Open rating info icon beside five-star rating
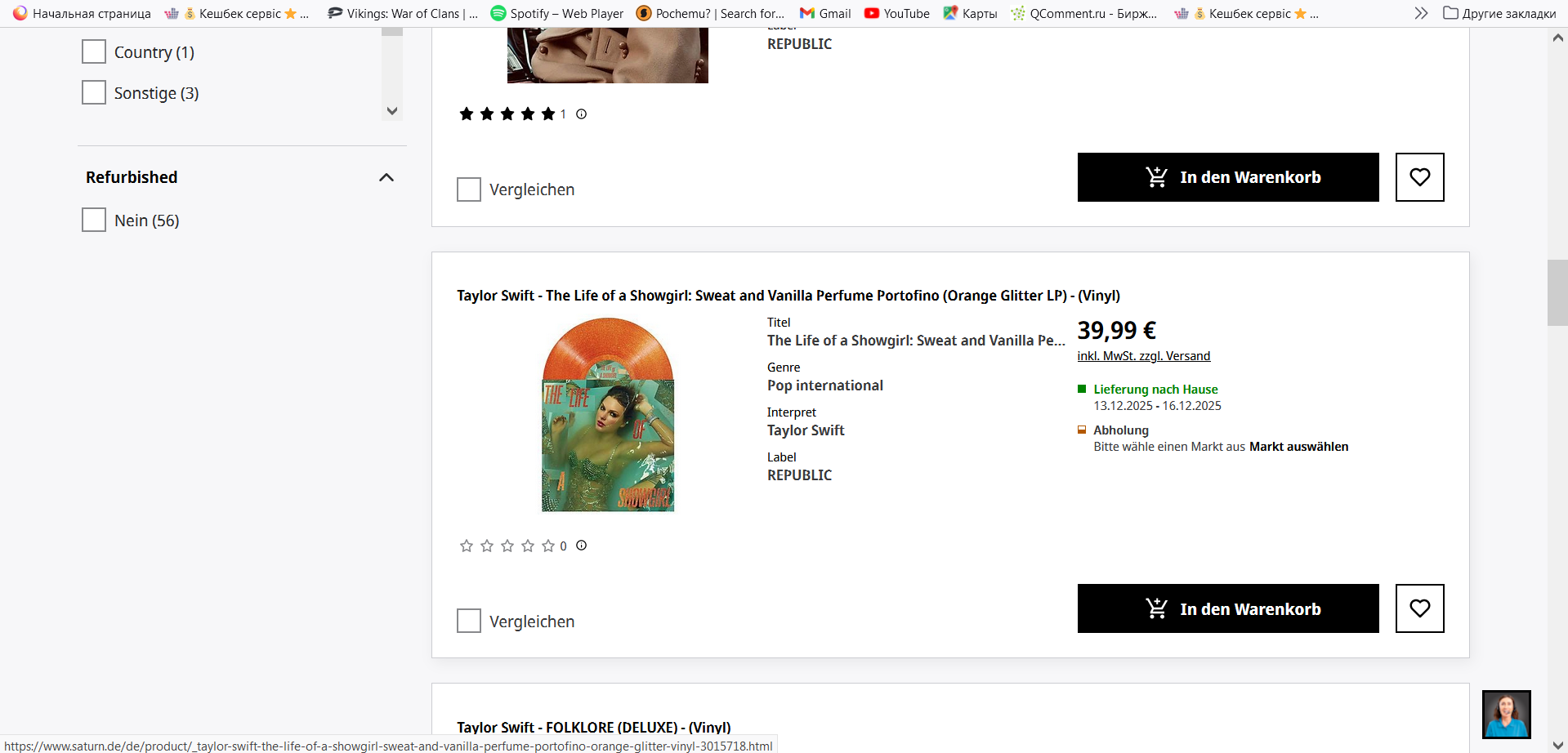 coord(581,114)
